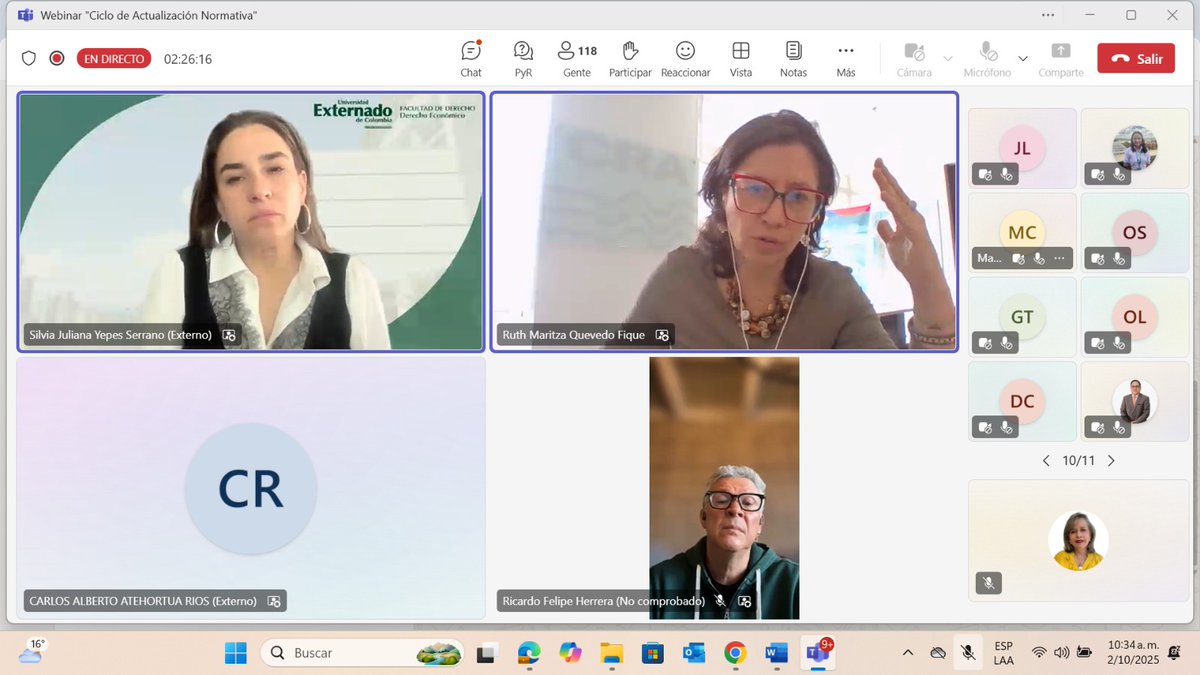Open Google Chrome from taskbar
Screen dimensions: 1200x675
[x=735, y=653]
